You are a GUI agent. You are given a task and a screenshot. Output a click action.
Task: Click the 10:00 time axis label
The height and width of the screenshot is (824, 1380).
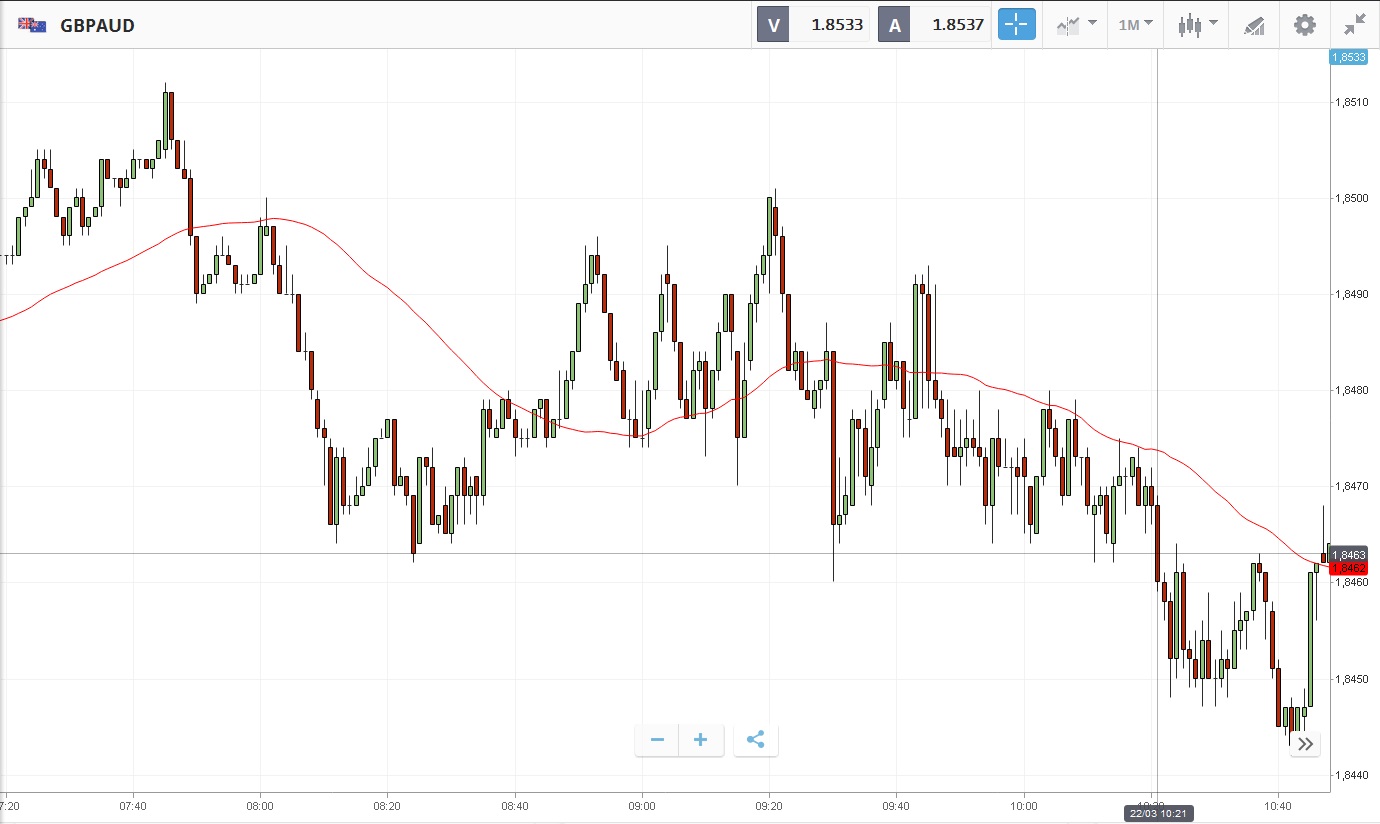[x=1024, y=805]
